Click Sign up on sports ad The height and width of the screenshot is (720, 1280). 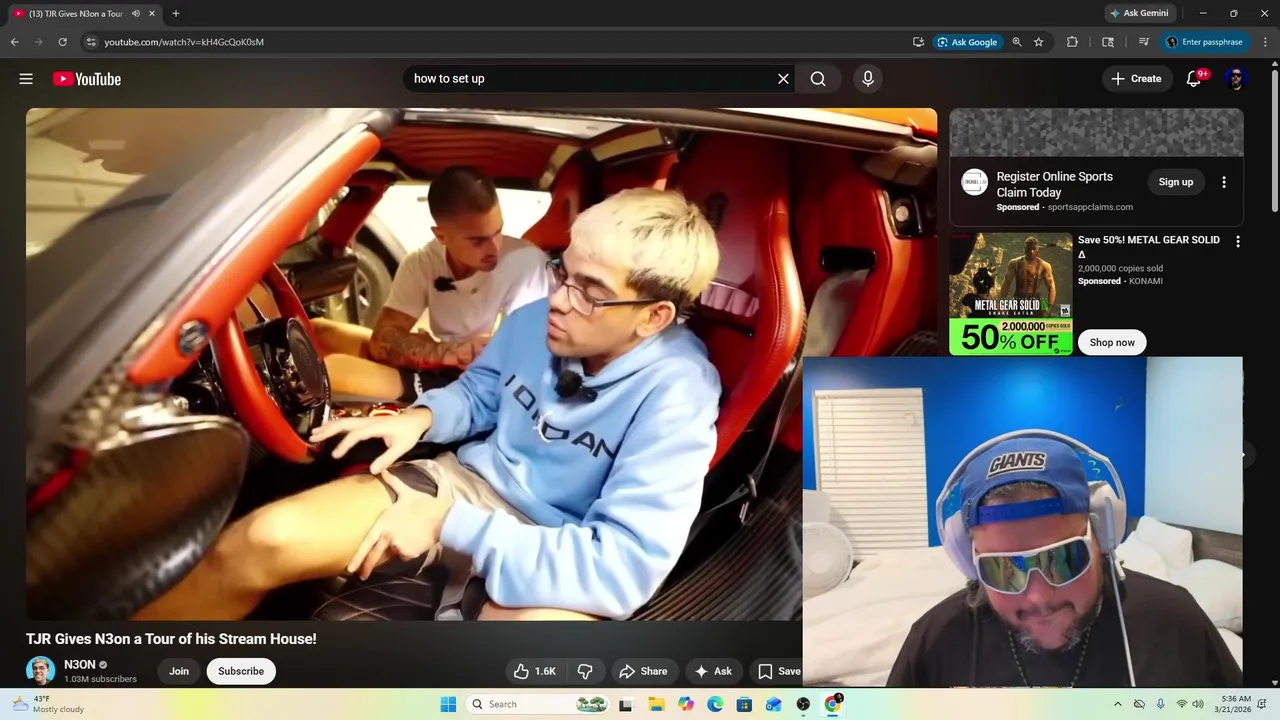click(1176, 182)
